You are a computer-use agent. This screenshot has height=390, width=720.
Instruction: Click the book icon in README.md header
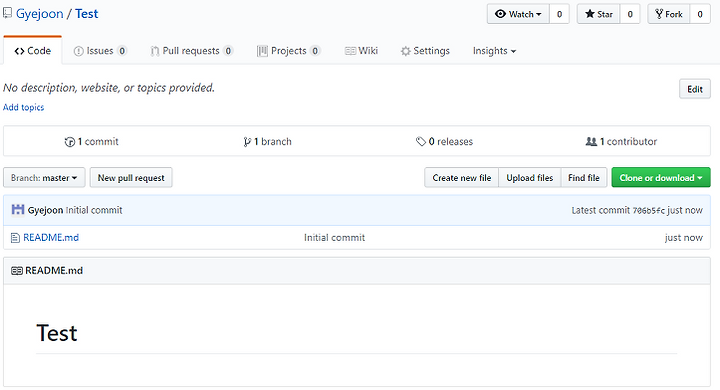pos(17,271)
